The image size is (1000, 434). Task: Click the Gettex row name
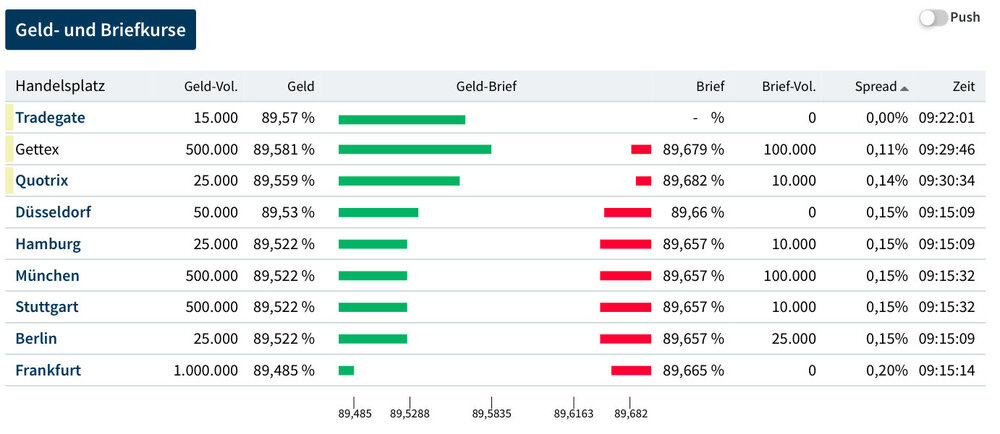(x=38, y=149)
